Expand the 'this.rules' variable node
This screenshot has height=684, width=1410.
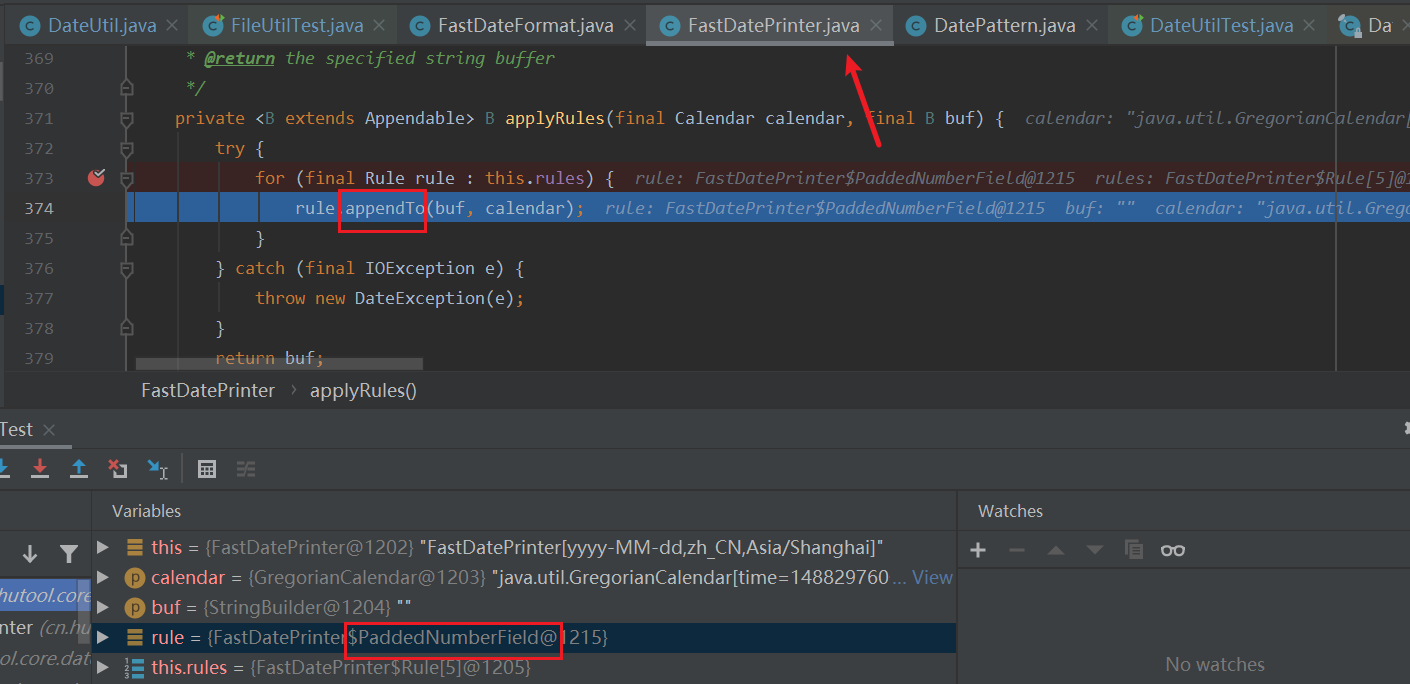[103, 667]
